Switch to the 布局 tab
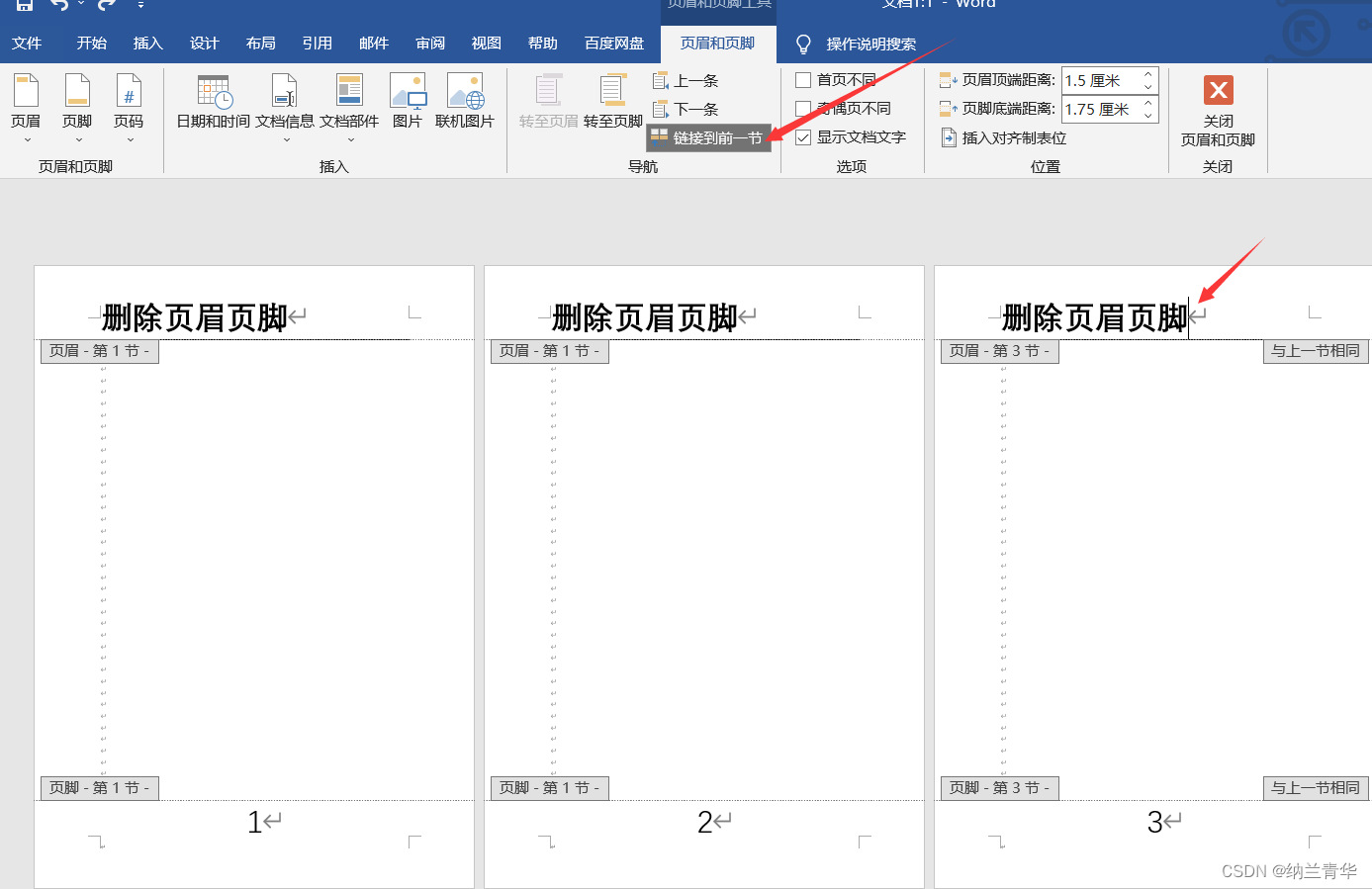The width and height of the screenshot is (1372, 889). click(x=261, y=44)
